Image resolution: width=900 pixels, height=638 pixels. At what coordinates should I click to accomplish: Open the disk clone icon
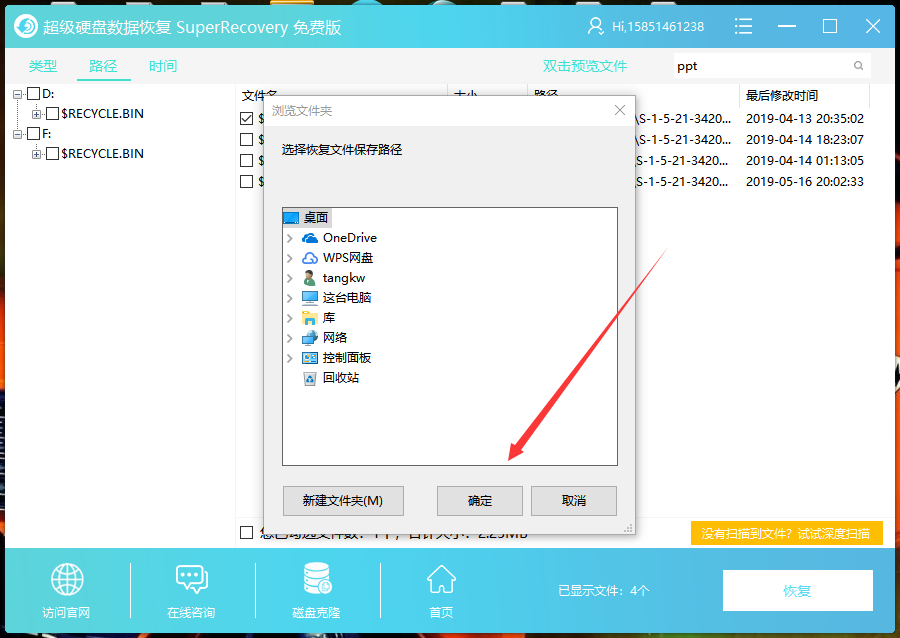tap(317, 578)
